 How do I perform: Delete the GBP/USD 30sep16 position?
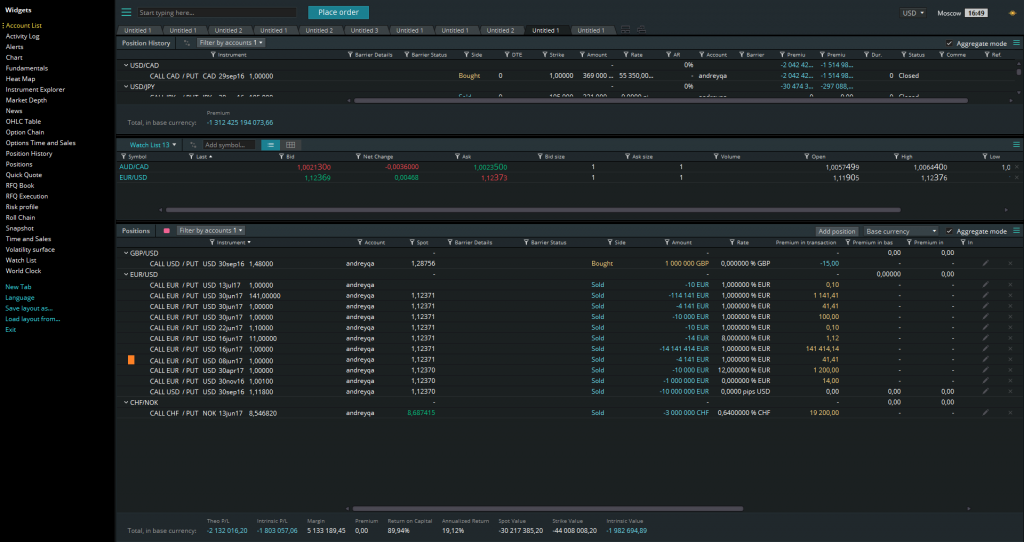click(1010, 264)
